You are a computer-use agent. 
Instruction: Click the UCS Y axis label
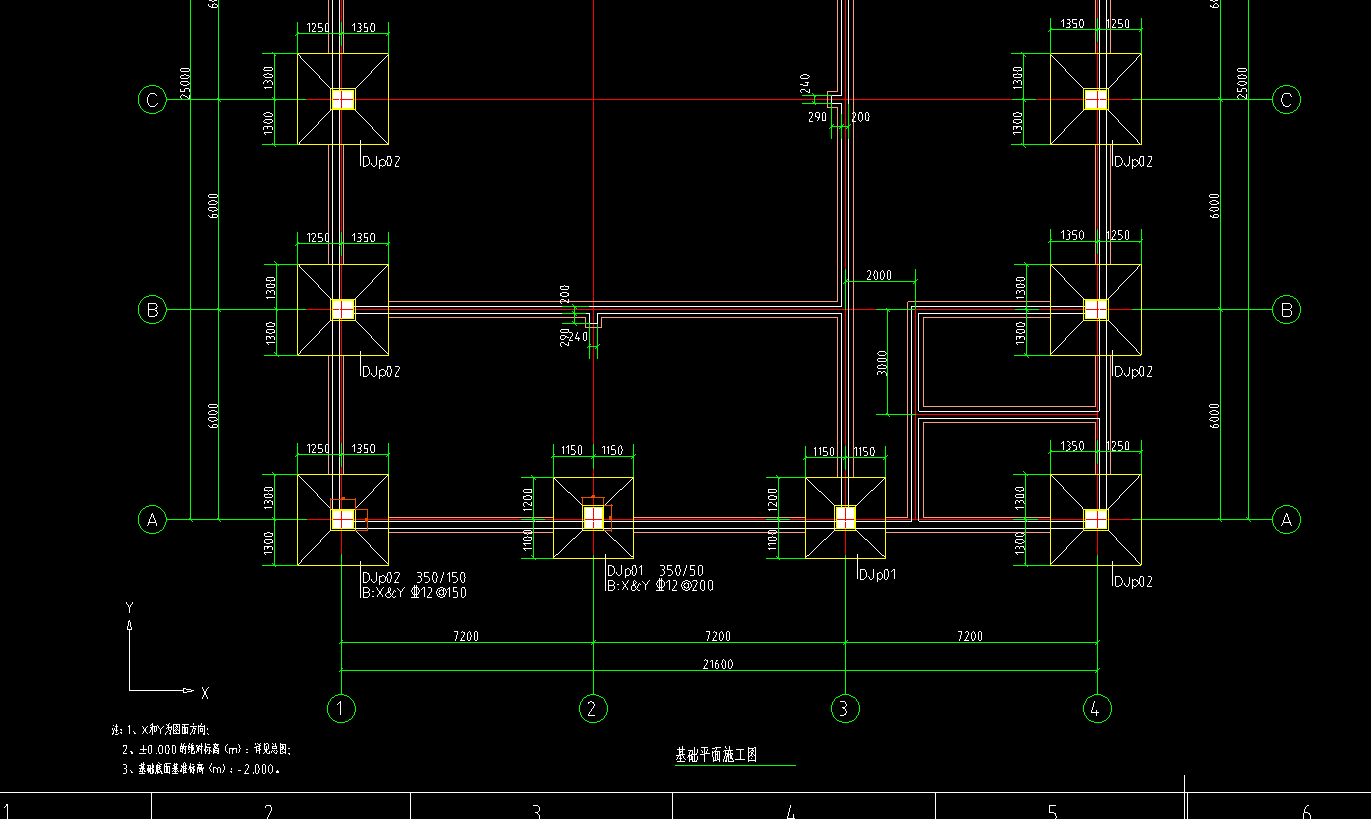[129, 607]
